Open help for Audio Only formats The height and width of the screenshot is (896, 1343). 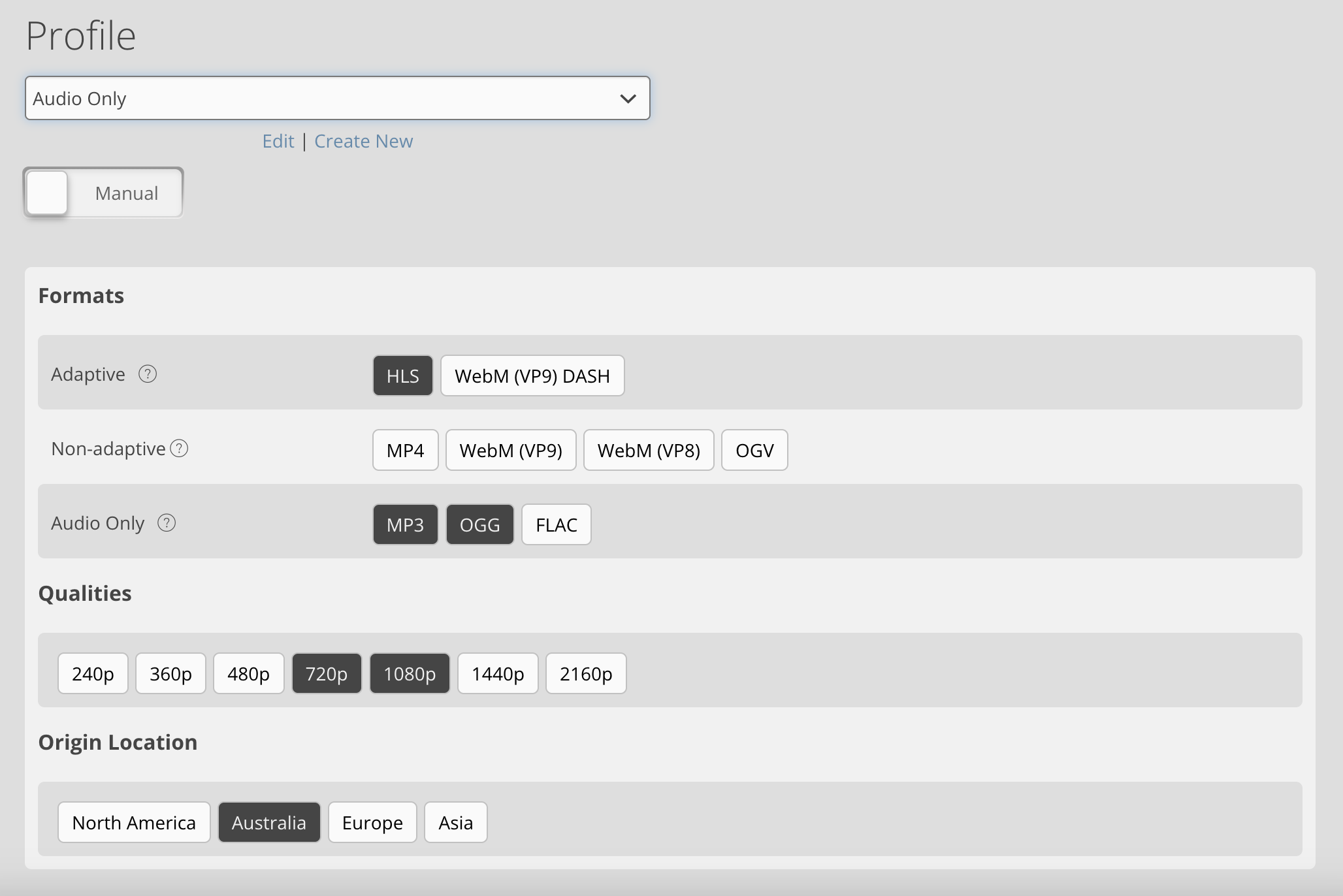click(167, 523)
